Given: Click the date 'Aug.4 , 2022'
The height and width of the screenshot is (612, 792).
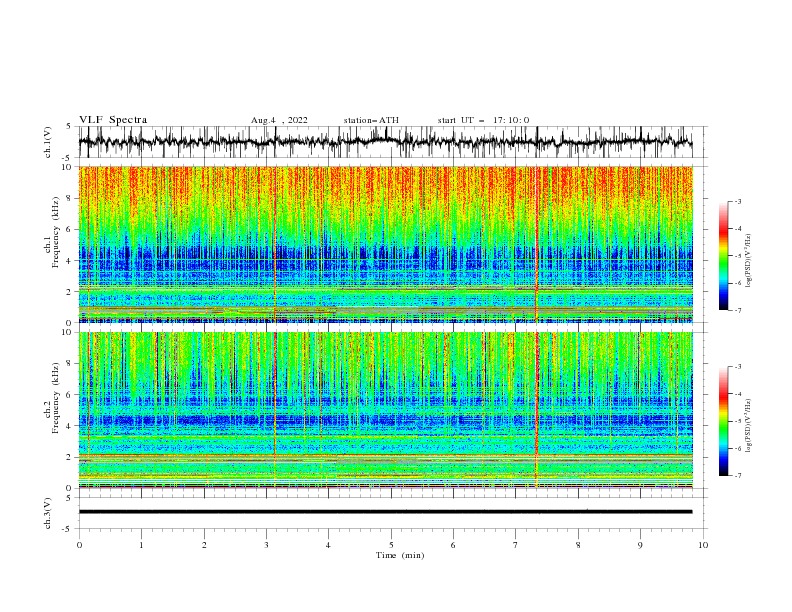Looking at the screenshot, I should pos(279,120).
